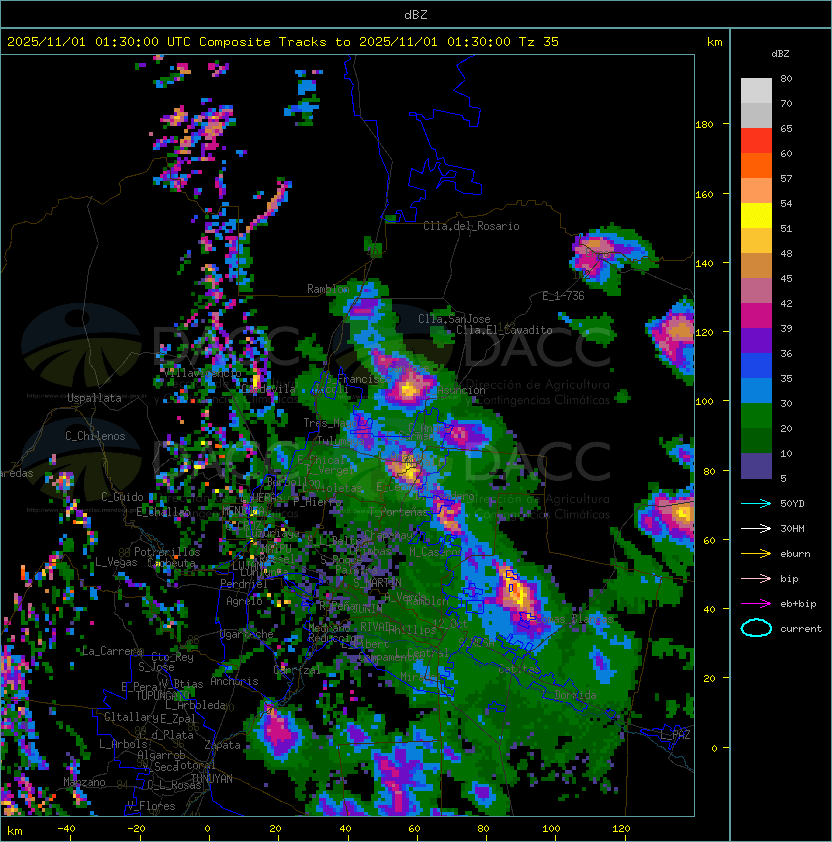This screenshot has height=842, width=832.
Task: Click the 'C_Guido' place label
Action: coord(122,497)
